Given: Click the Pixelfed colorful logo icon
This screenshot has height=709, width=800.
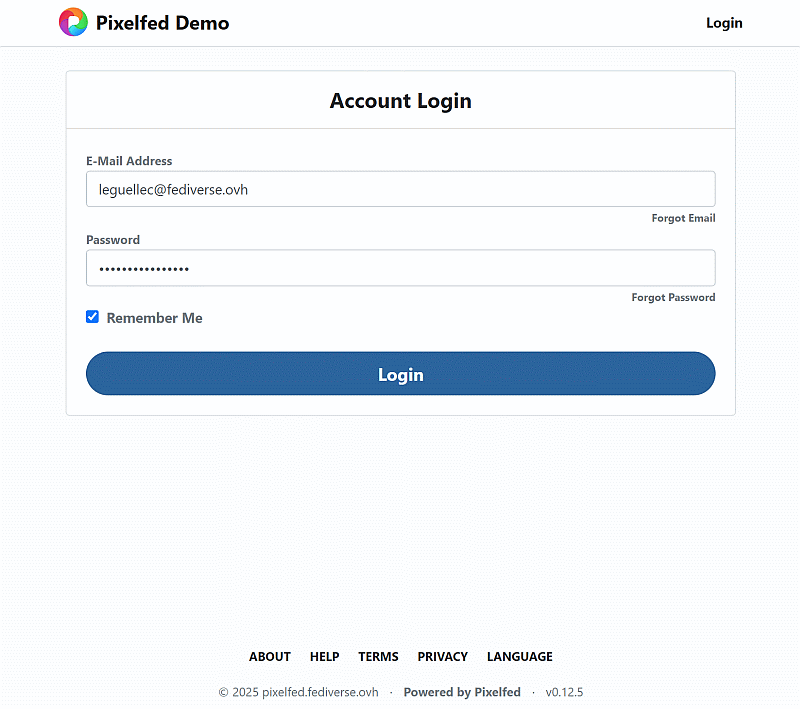Looking at the screenshot, I should (x=73, y=22).
